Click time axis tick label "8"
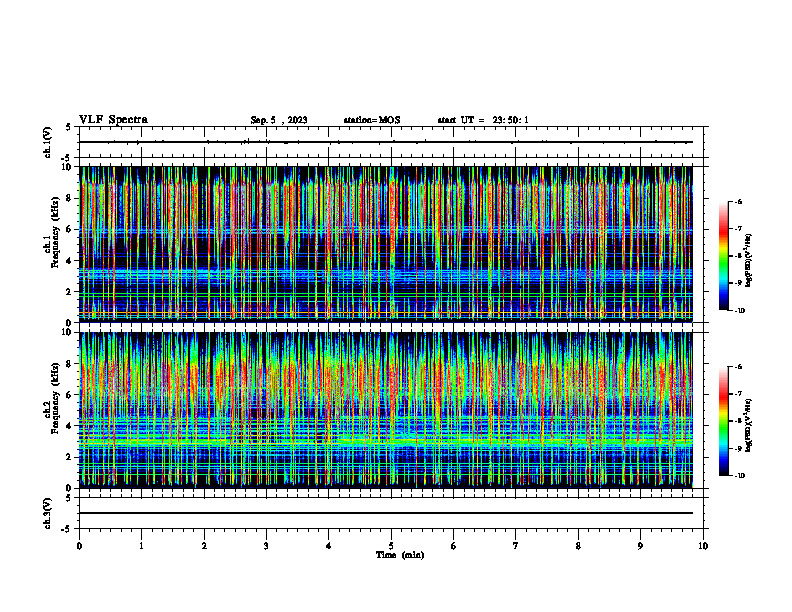The image size is (792, 612). pyautogui.click(x=578, y=546)
